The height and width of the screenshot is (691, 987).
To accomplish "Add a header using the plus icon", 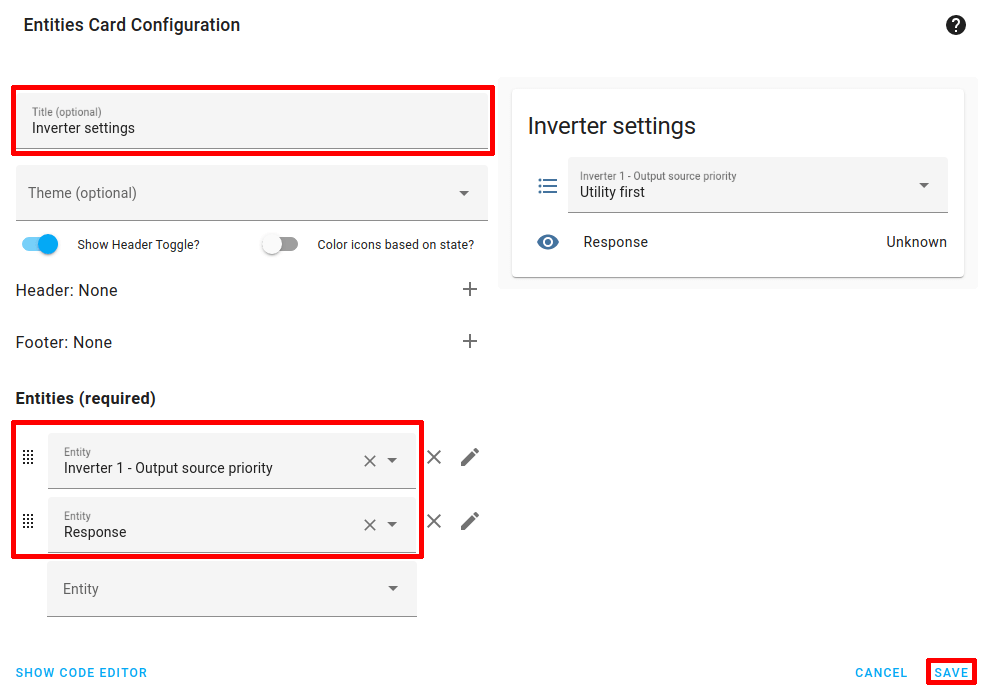I will pyautogui.click(x=469, y=289).
